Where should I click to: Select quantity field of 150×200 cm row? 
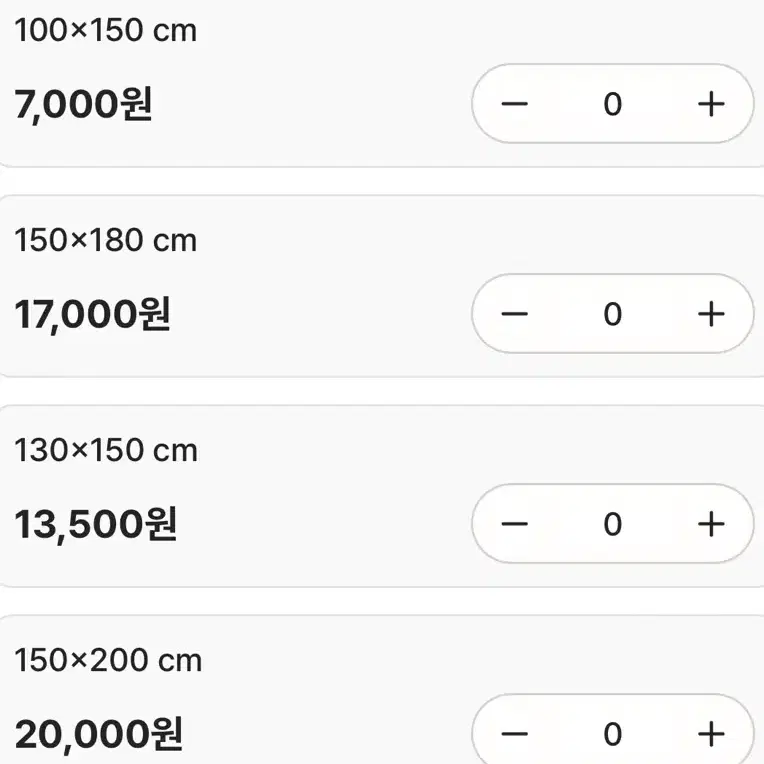pyautogui.click(x=612, y=734)
